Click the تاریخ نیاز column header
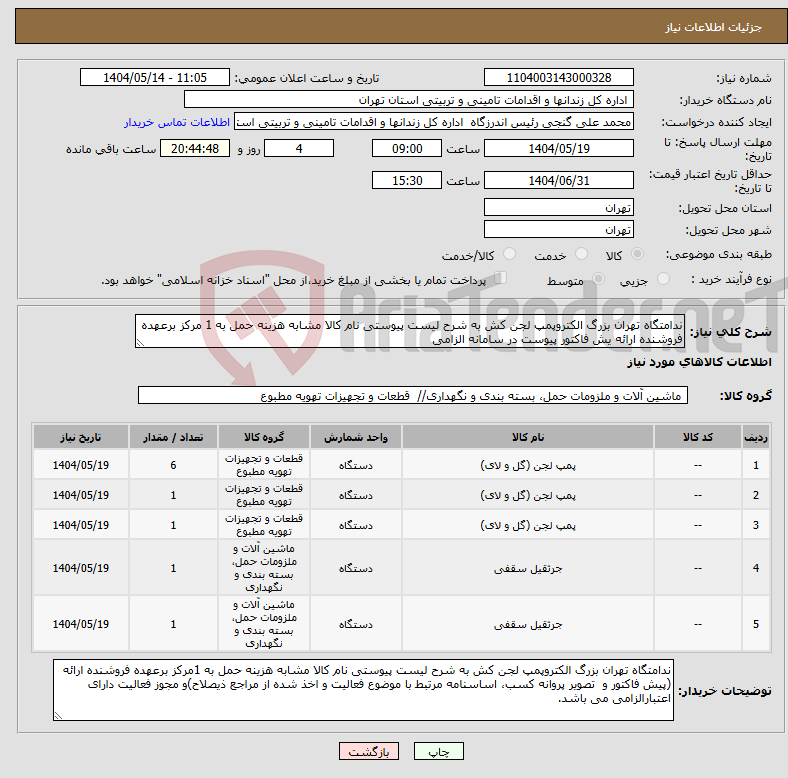Image resolution: width=788 pixels, height=778 pixels. (x=81, y=437)
